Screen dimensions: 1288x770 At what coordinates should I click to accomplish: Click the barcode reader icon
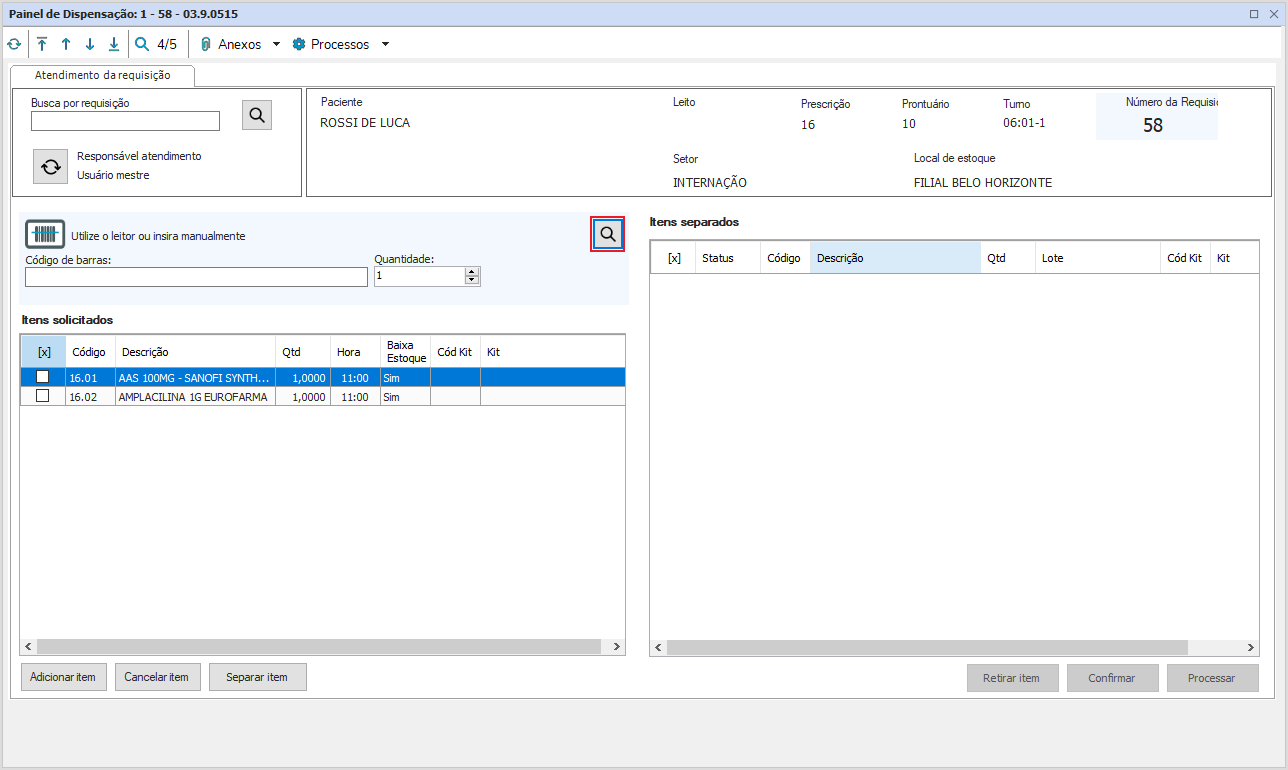coord(45,234)
